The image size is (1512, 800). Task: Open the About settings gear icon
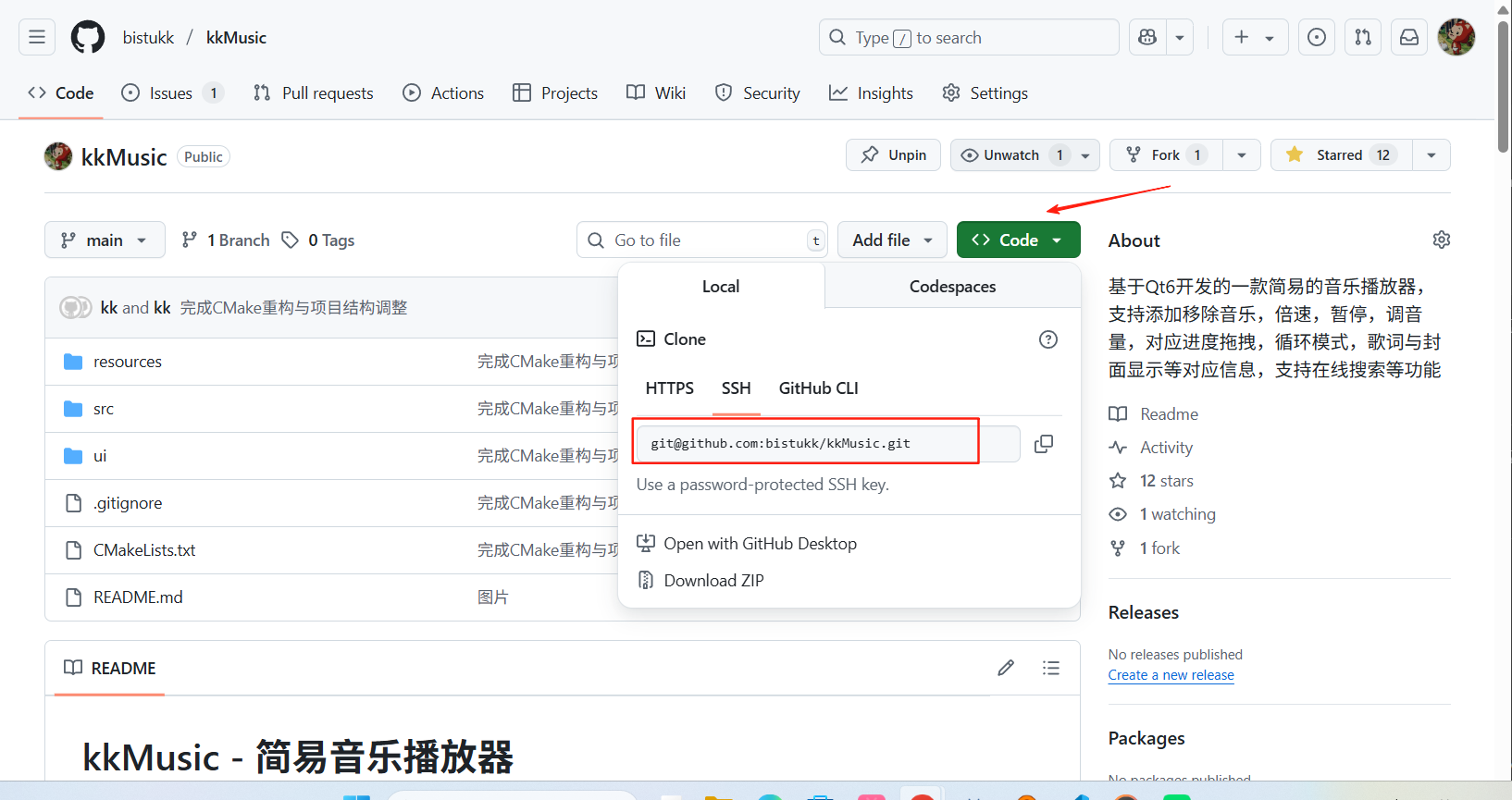pyautogui.click(x=1442, y=240)
